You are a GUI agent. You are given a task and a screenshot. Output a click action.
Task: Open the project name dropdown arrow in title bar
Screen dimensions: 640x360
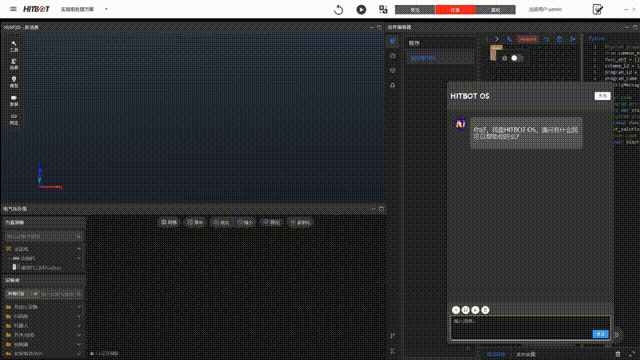[x=106, y=9]
